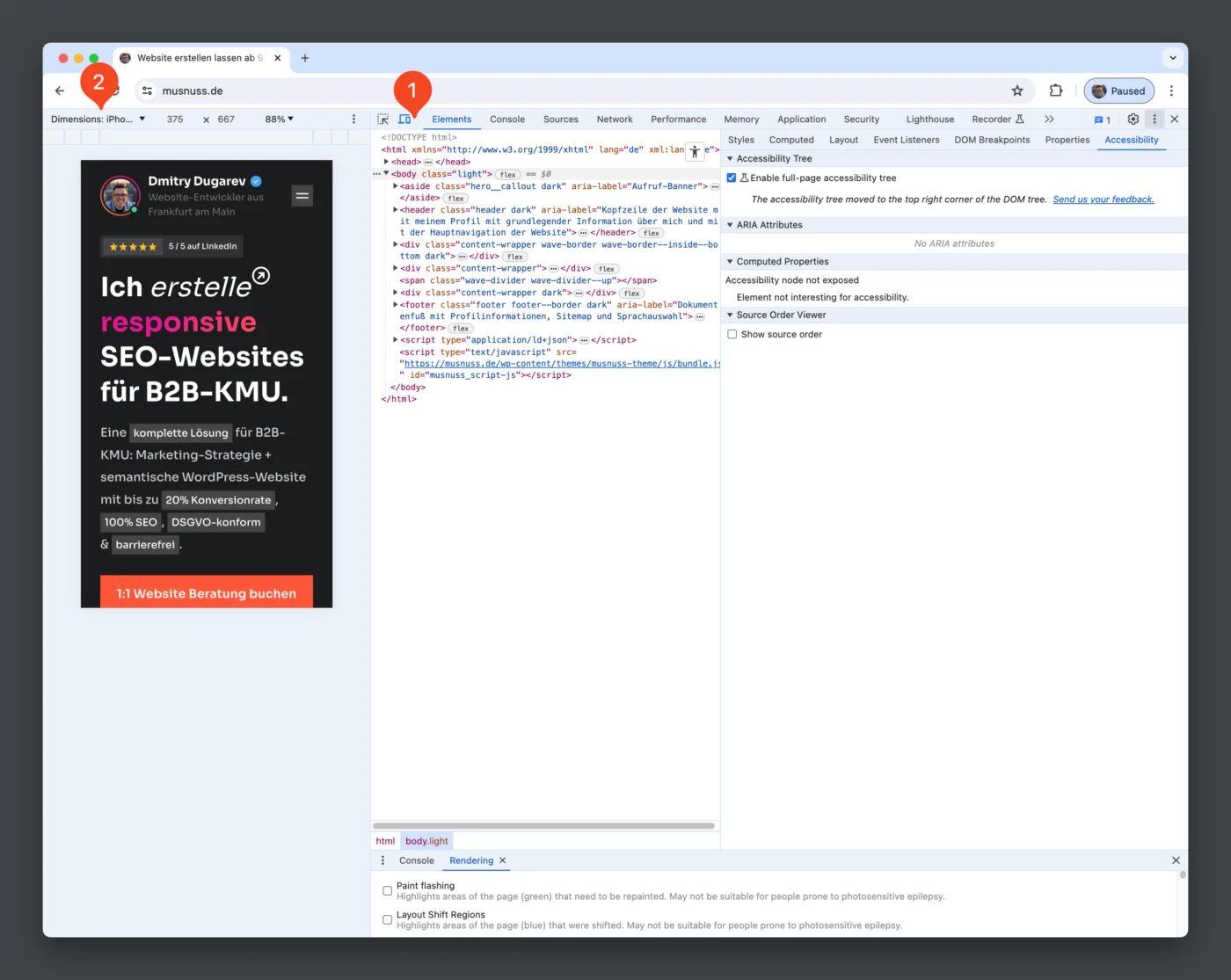1231x980 pixels.
Task: Switch to the Console tab in top bar
Action: pyautogui.click(x=507, y=120)
